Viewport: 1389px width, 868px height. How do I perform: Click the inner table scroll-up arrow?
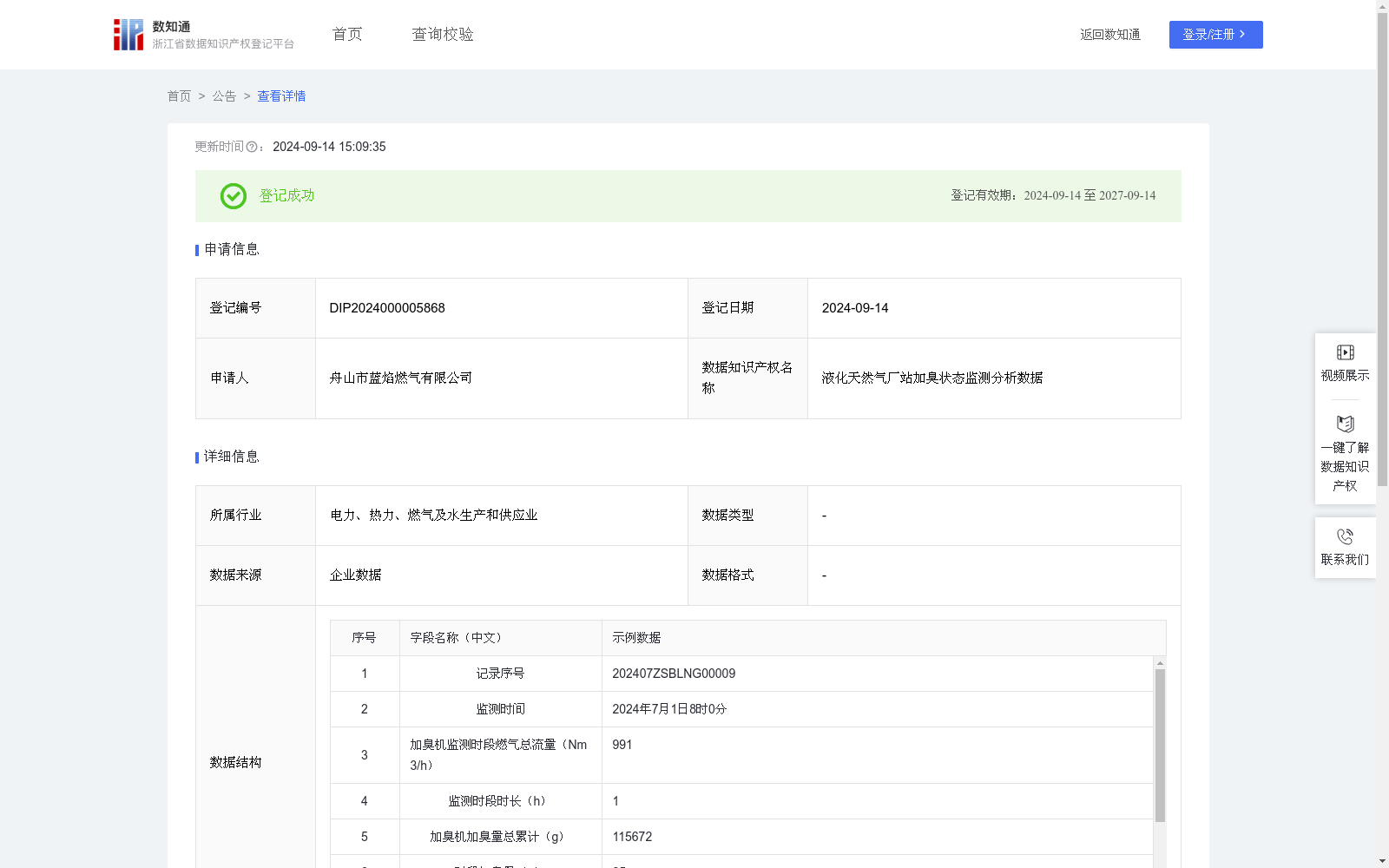pyautogui.click(x=1160, y=663)
